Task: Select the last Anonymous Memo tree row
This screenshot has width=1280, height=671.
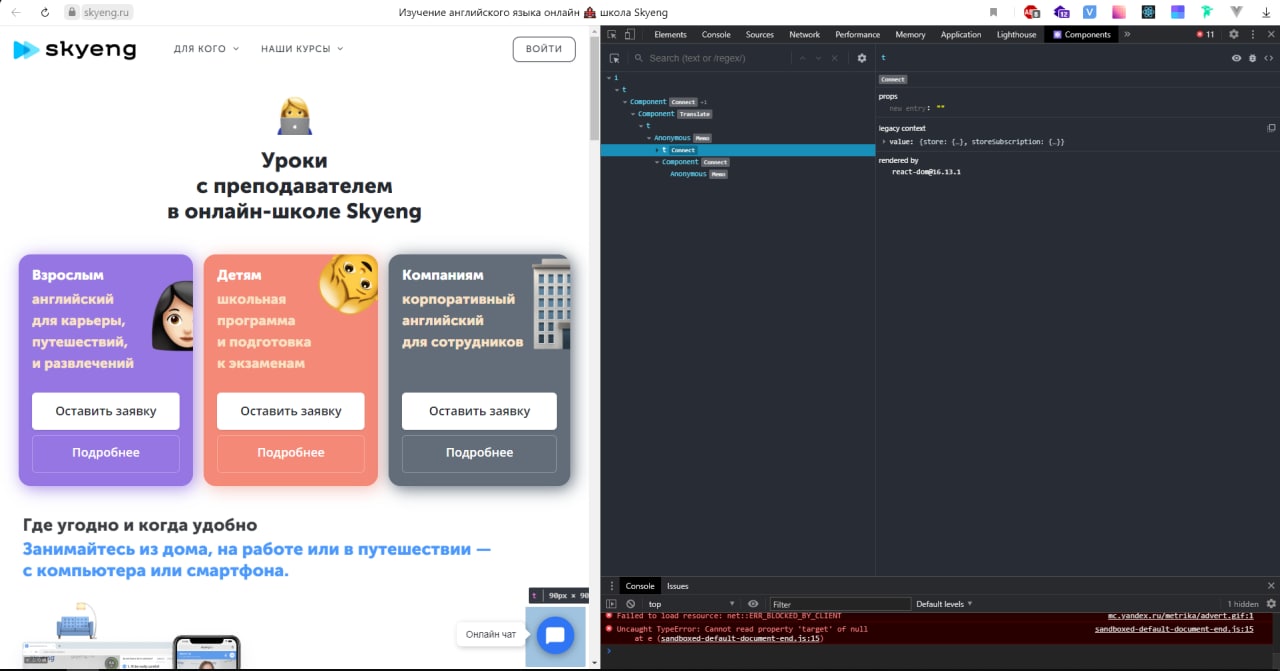Action: [x=738, y=174]
